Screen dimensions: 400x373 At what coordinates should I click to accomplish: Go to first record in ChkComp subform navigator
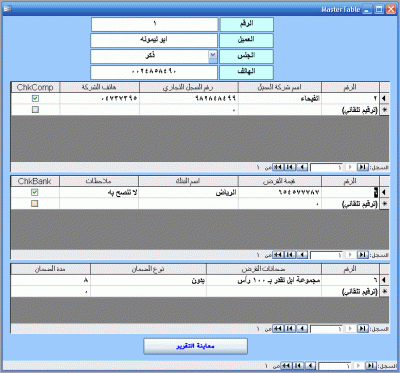pos(363,167)
